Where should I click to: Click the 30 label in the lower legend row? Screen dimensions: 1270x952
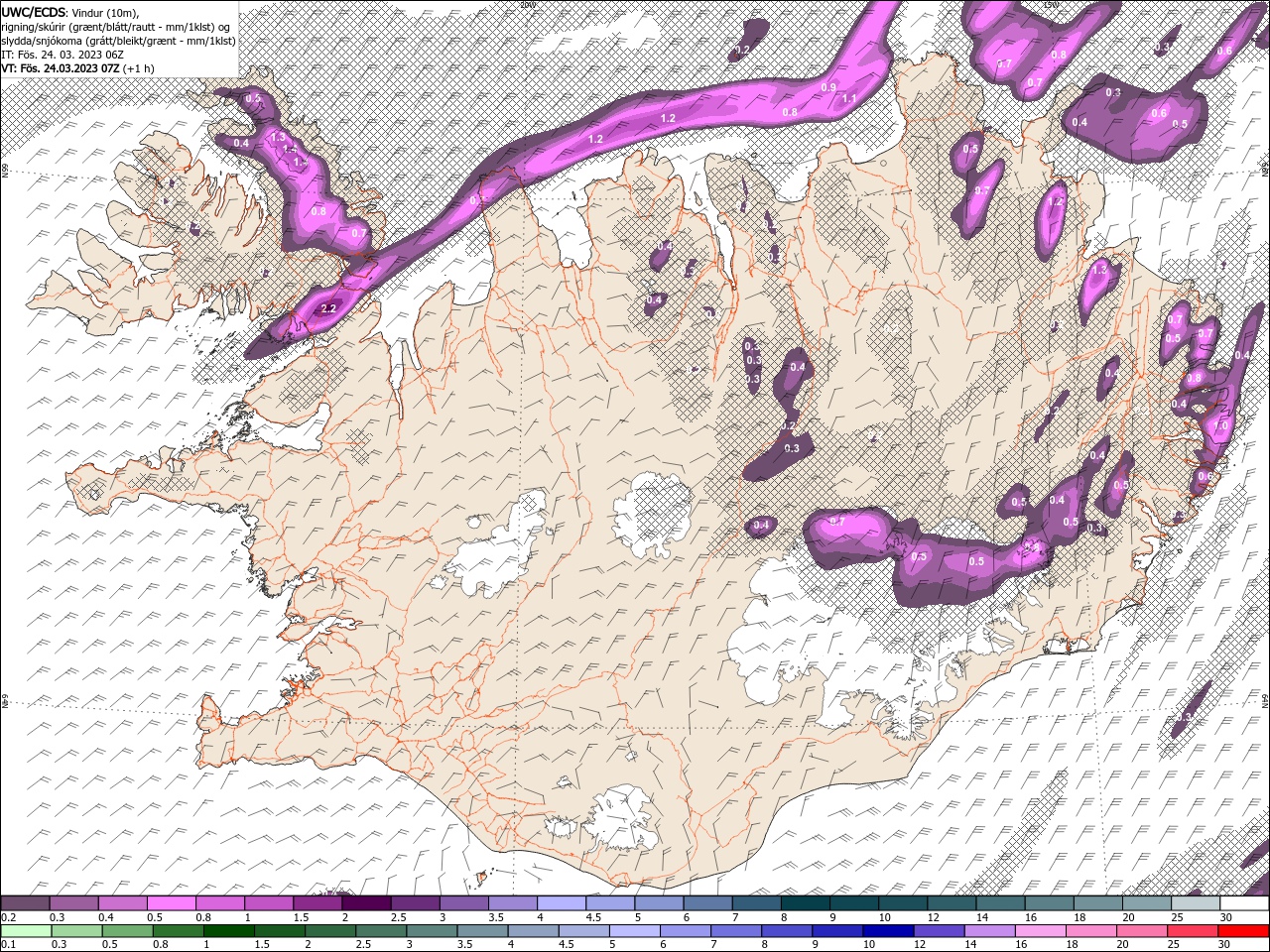[x=1223, y=944]
